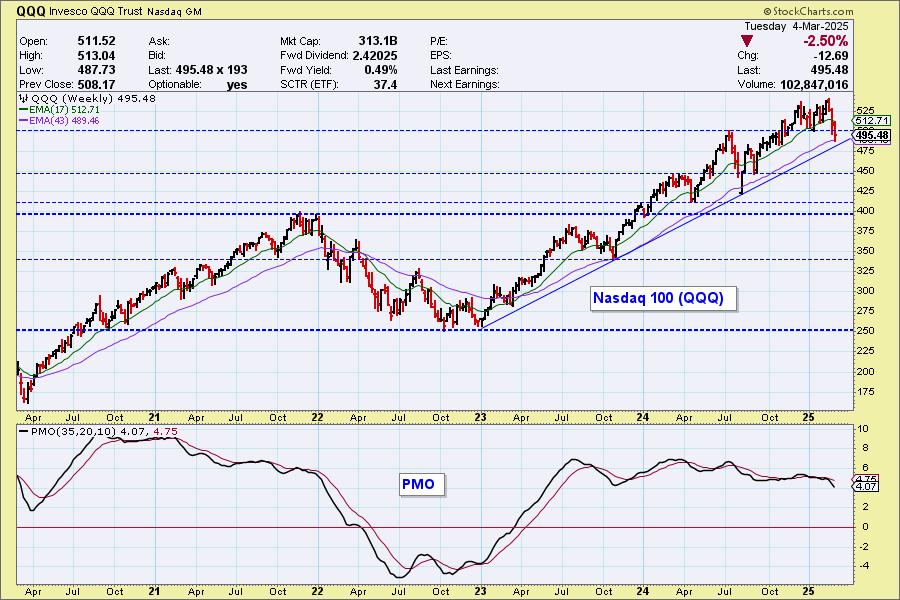Image resolution: width=900 pixels, height=600 pixels.
Task: Click the High value 513.04
Action: point(96,56)
